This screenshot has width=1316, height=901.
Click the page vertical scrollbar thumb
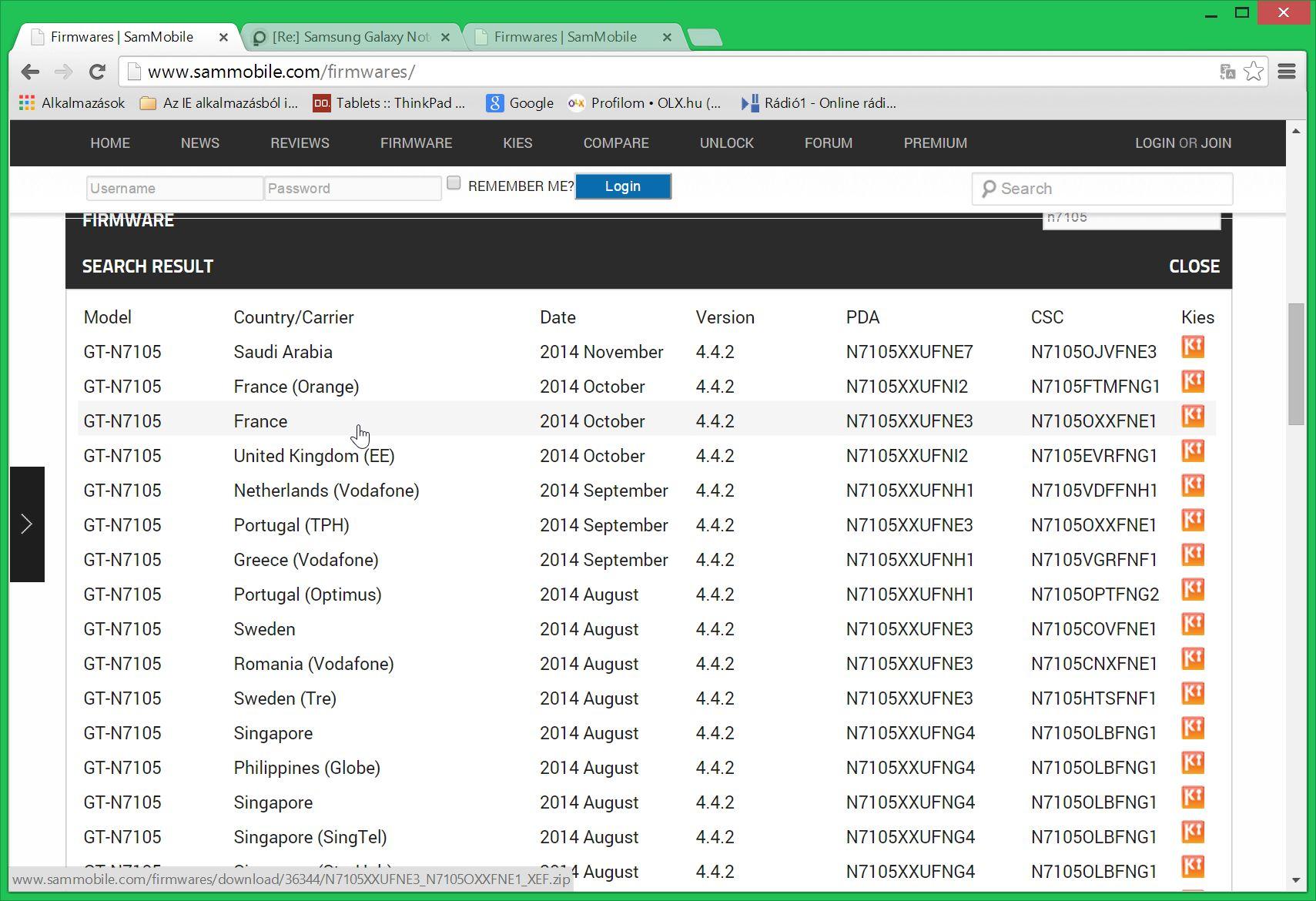1296,363
